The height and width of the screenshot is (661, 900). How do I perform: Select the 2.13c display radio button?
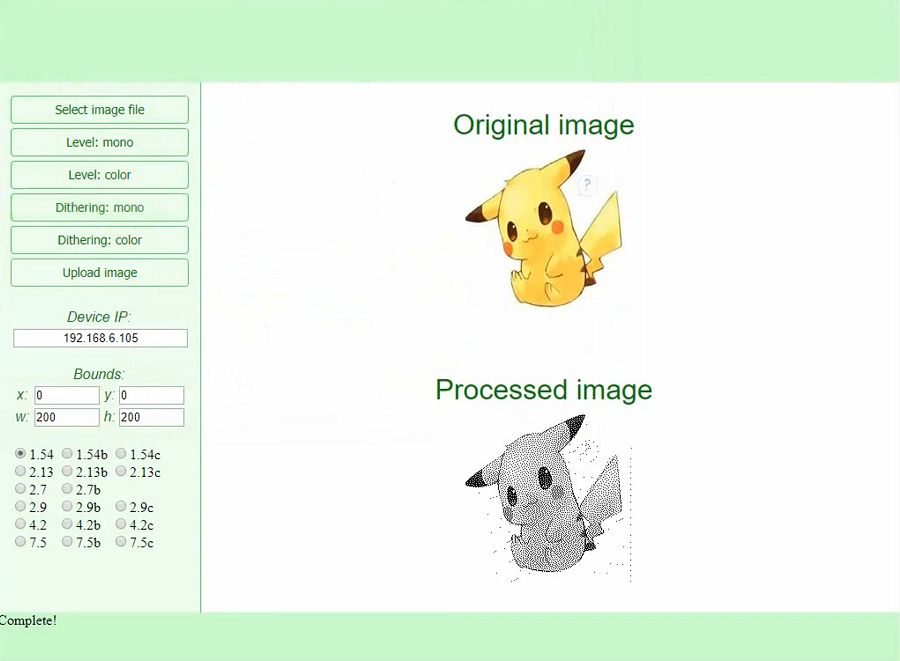[x=121, y=471]
